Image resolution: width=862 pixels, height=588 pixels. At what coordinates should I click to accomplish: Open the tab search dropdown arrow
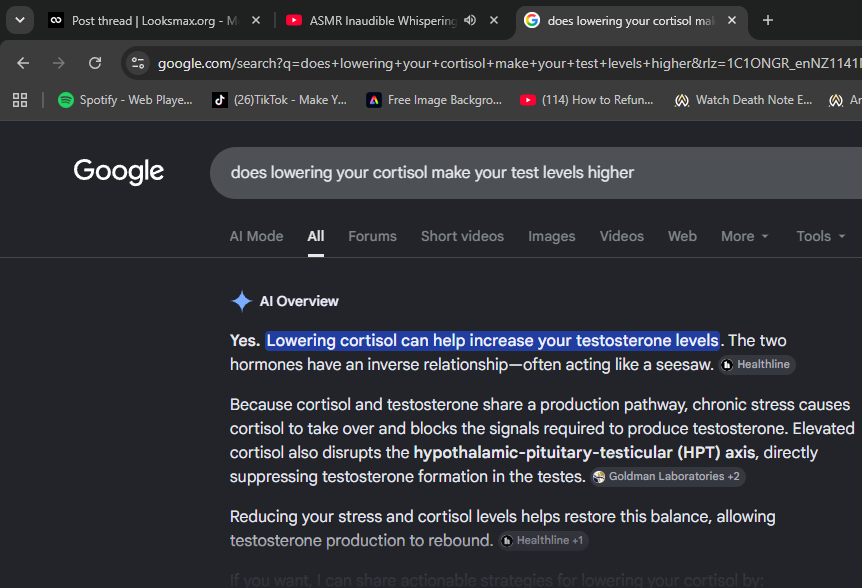20,21
